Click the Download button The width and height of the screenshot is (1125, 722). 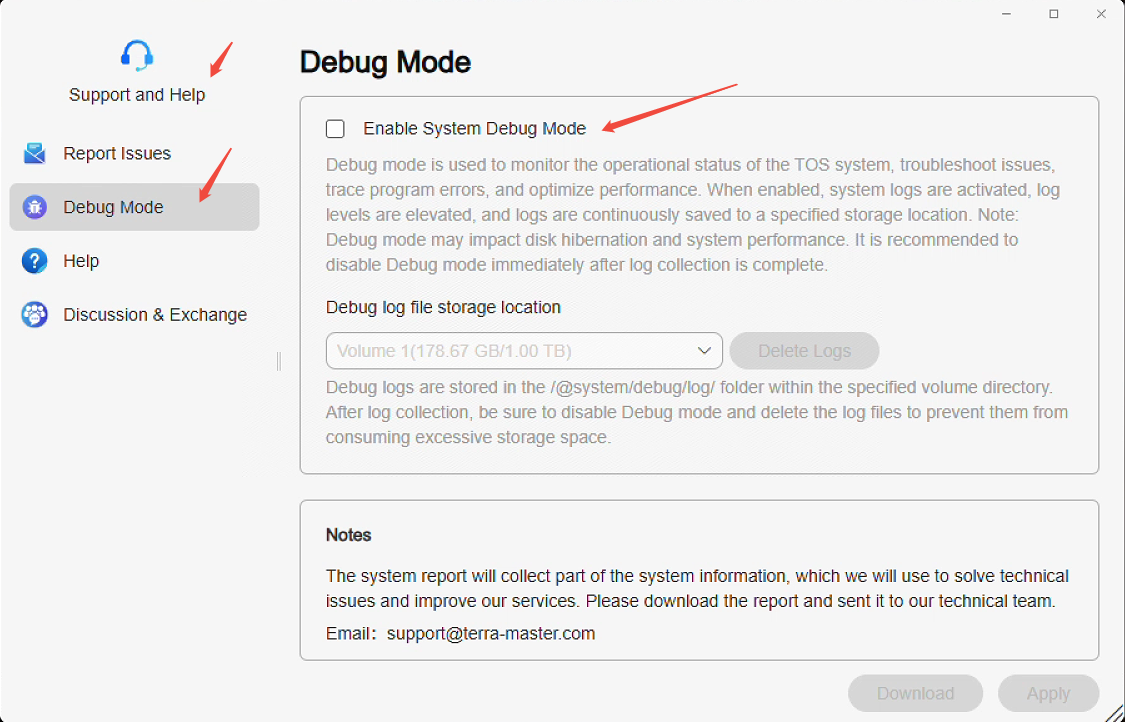[915, 693]
